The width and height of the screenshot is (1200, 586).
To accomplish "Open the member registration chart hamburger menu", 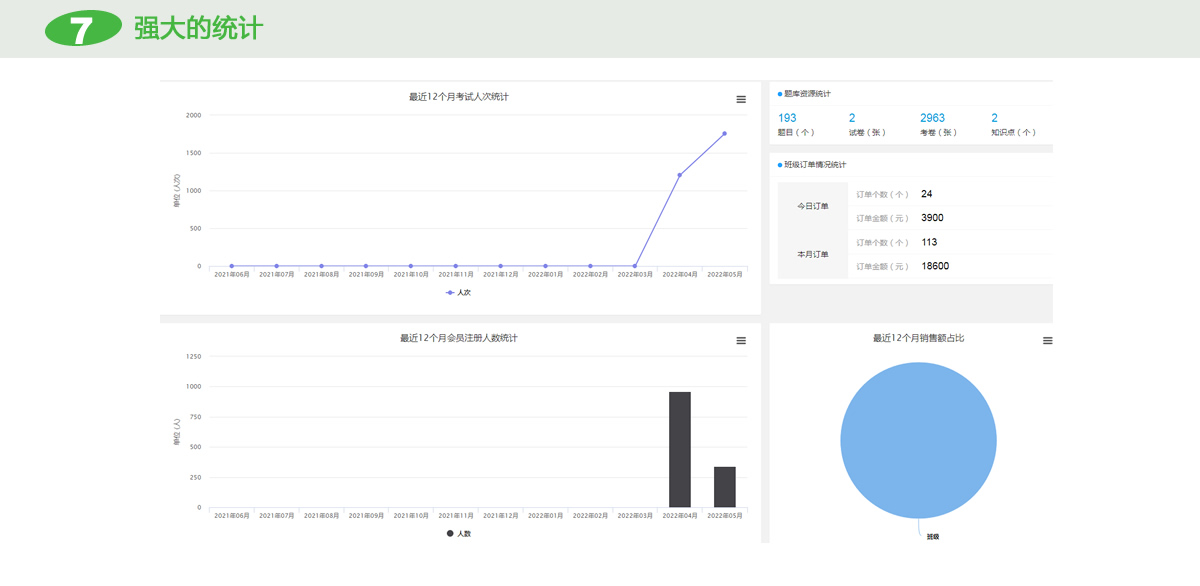I will (741, 341).
